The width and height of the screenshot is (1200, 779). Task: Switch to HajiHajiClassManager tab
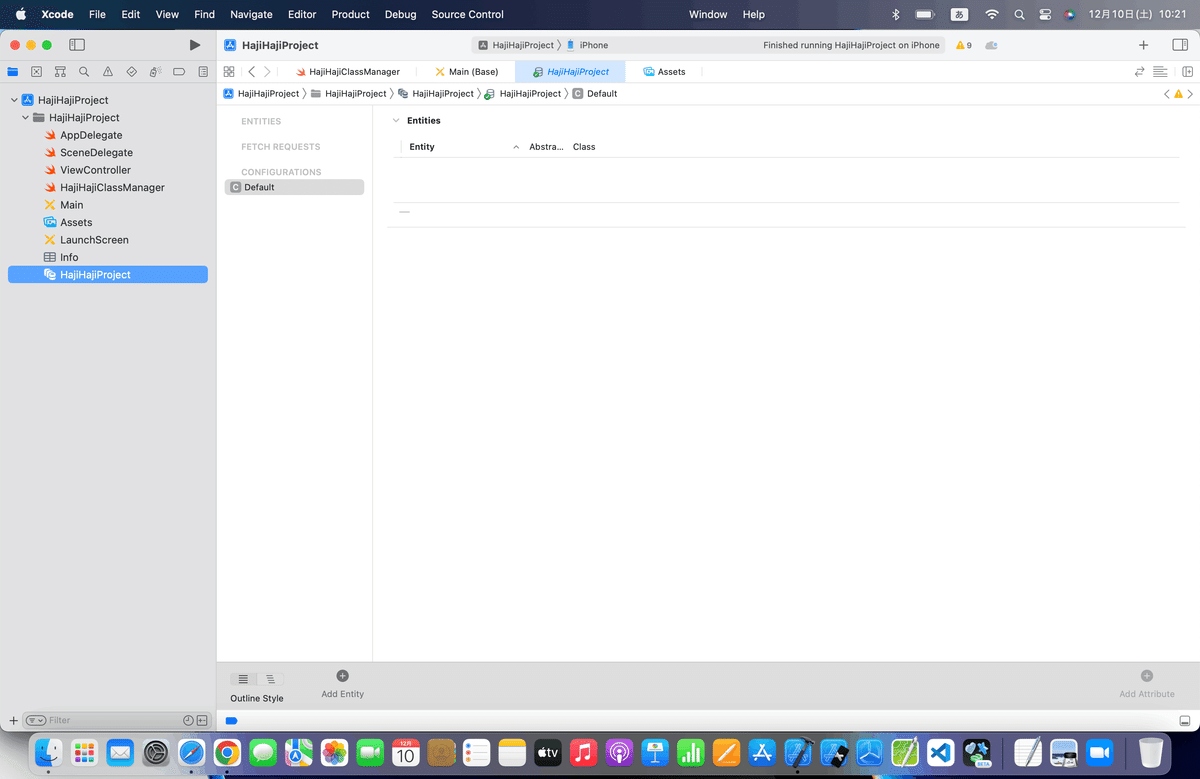point(347,72)
